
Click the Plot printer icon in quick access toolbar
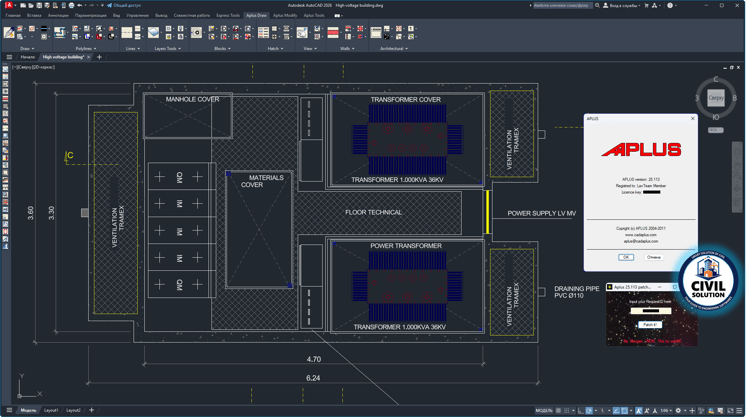click(x=71, y=5)
